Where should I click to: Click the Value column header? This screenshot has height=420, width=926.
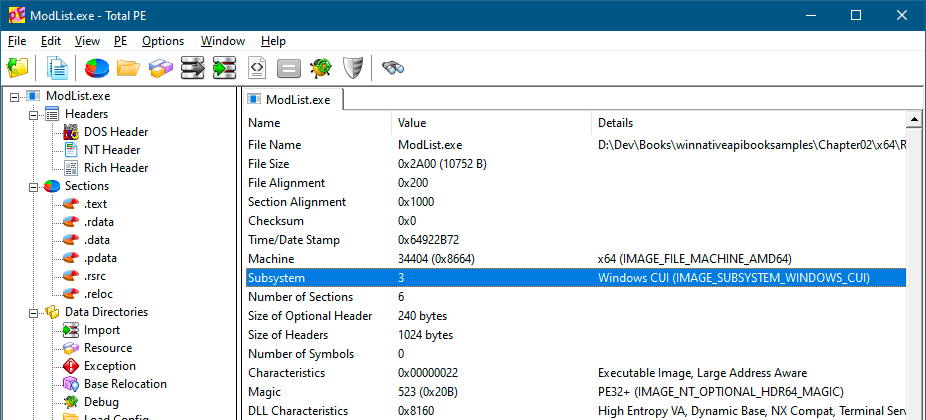(412, 123)
